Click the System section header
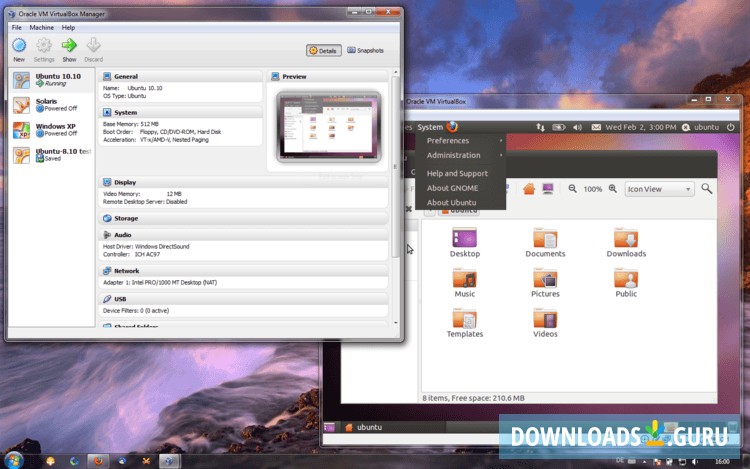The width and height of the screenshot is (750, 469). (181, 112)
